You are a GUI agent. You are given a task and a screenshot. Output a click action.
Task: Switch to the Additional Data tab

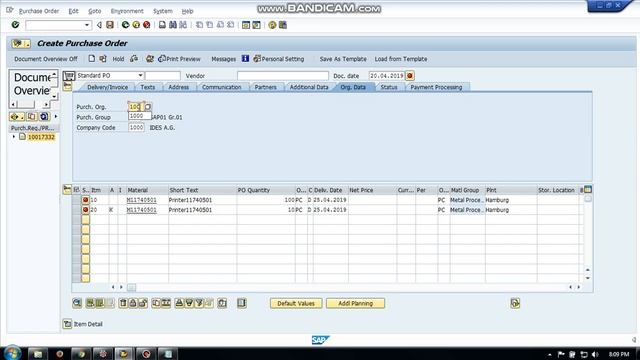(309, 87)
